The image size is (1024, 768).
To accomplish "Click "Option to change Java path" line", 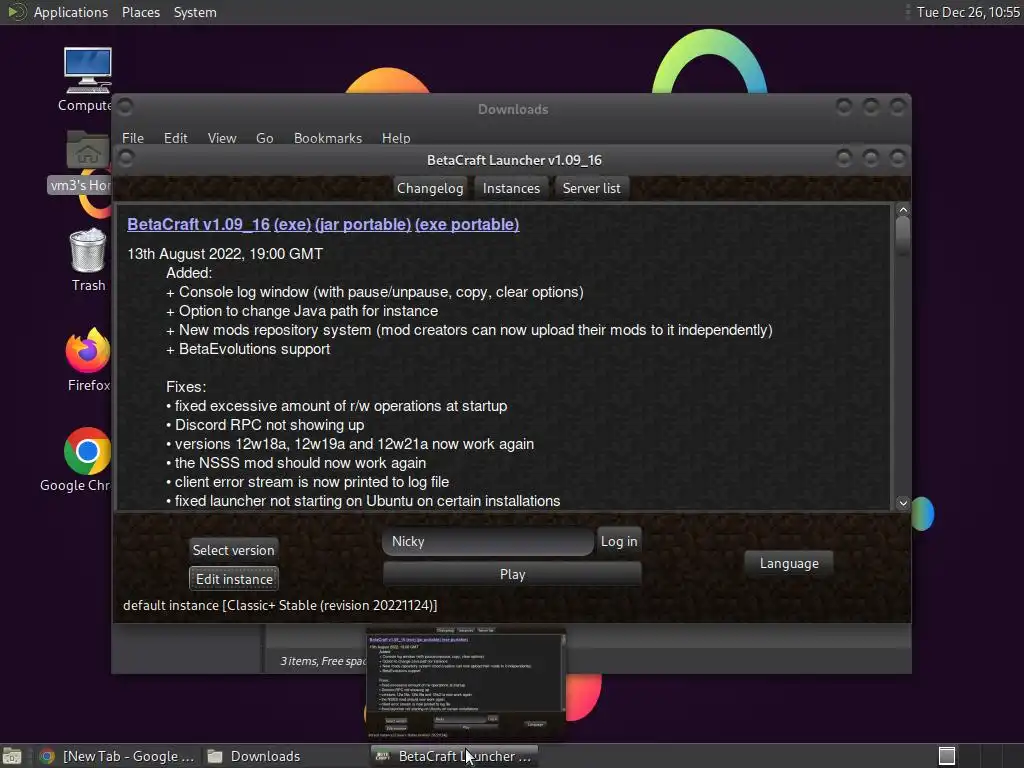I will (302, 312).
